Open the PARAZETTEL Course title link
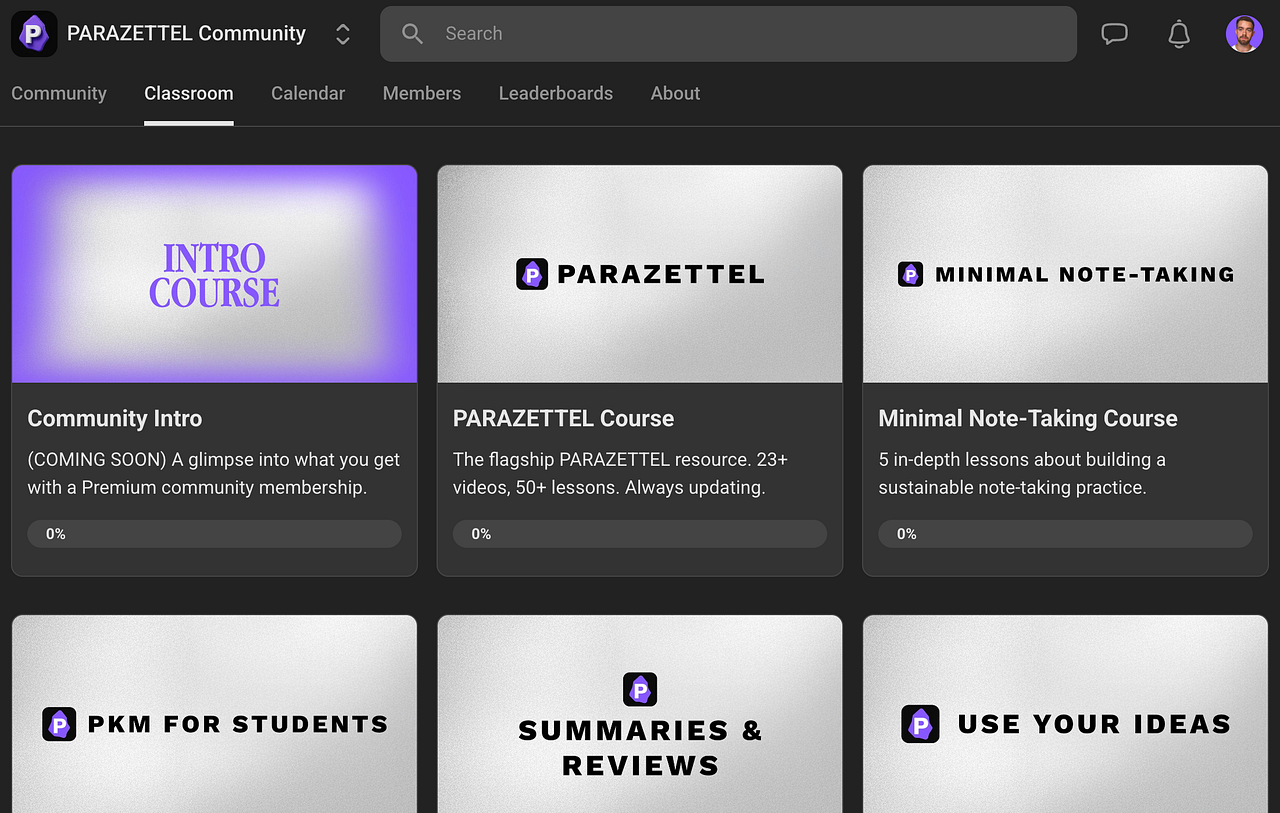 [x=563, y=419]
